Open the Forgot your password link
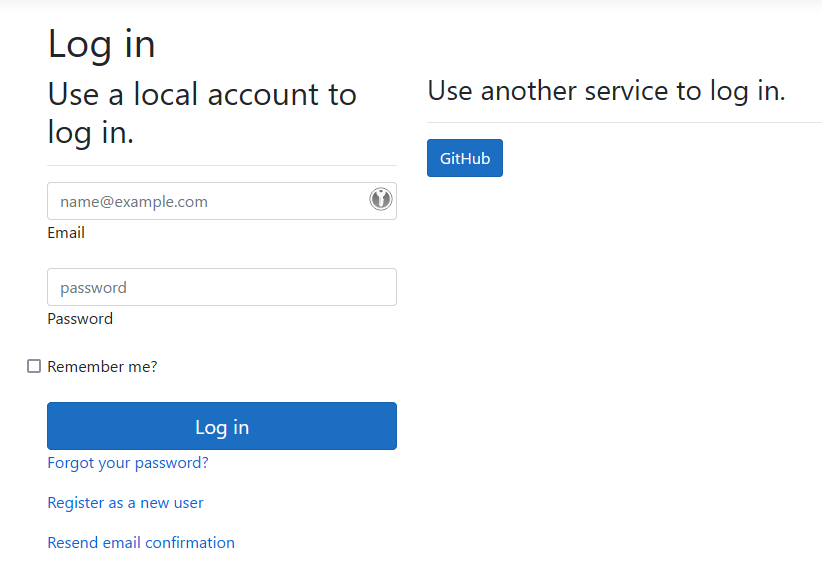822x581 pixels. click(x=128, y=462)
